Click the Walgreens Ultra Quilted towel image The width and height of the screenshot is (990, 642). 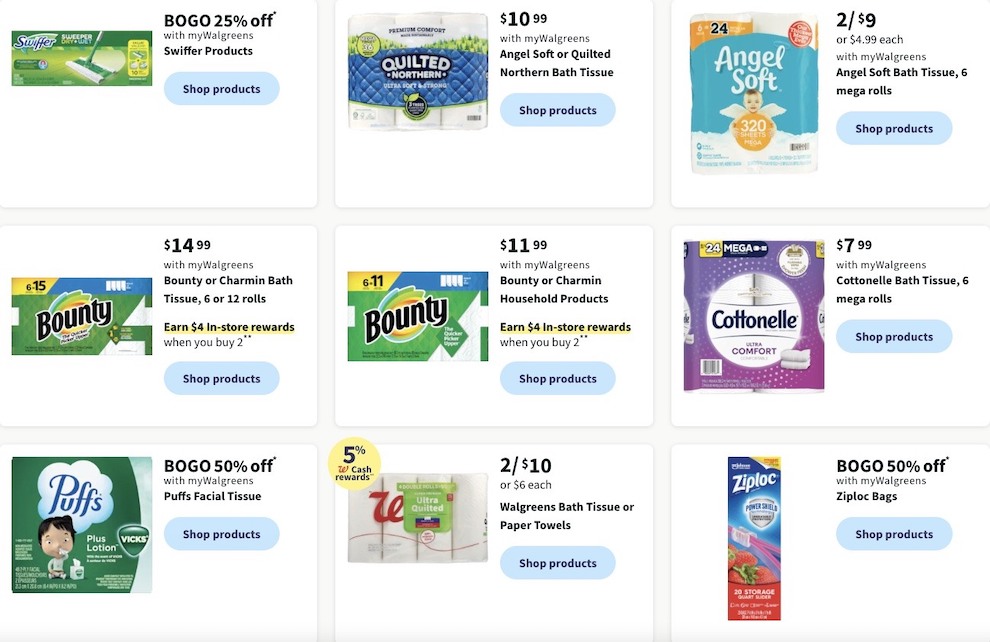click(x=418, y=518)
